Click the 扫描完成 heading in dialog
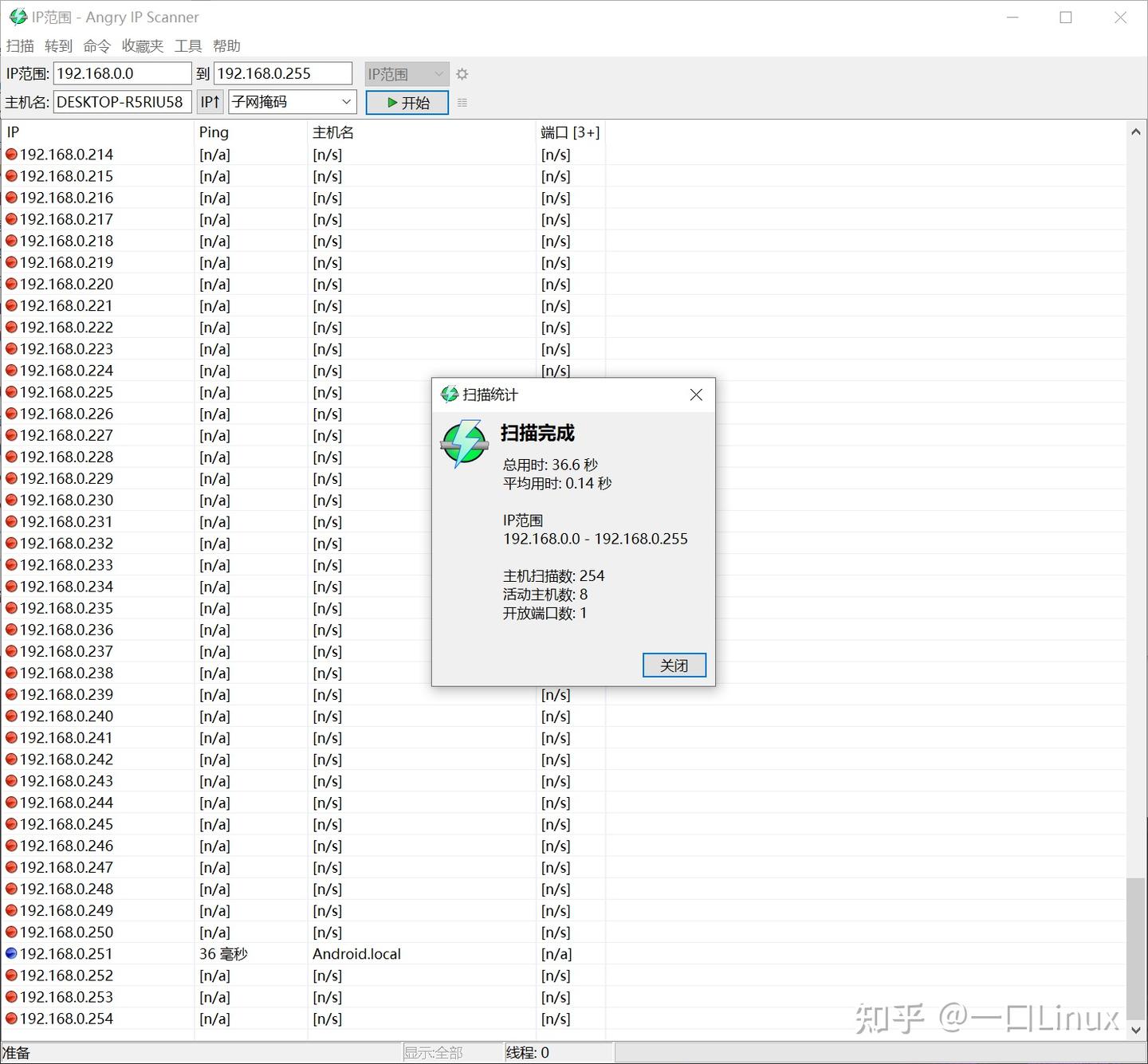Viewport: 1148px width, 1064px height. point(537,433)
